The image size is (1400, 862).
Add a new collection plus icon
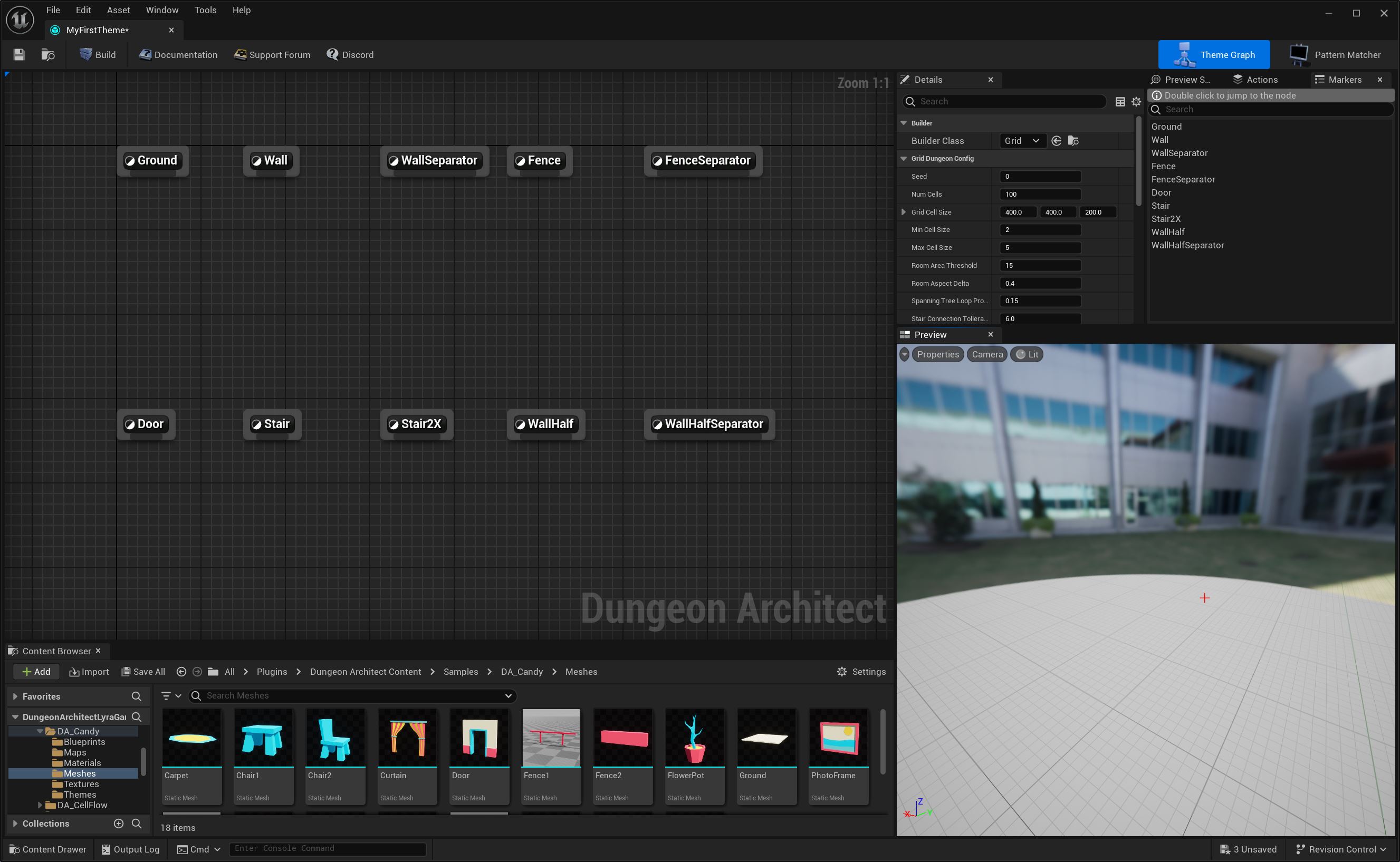point(119,824)
